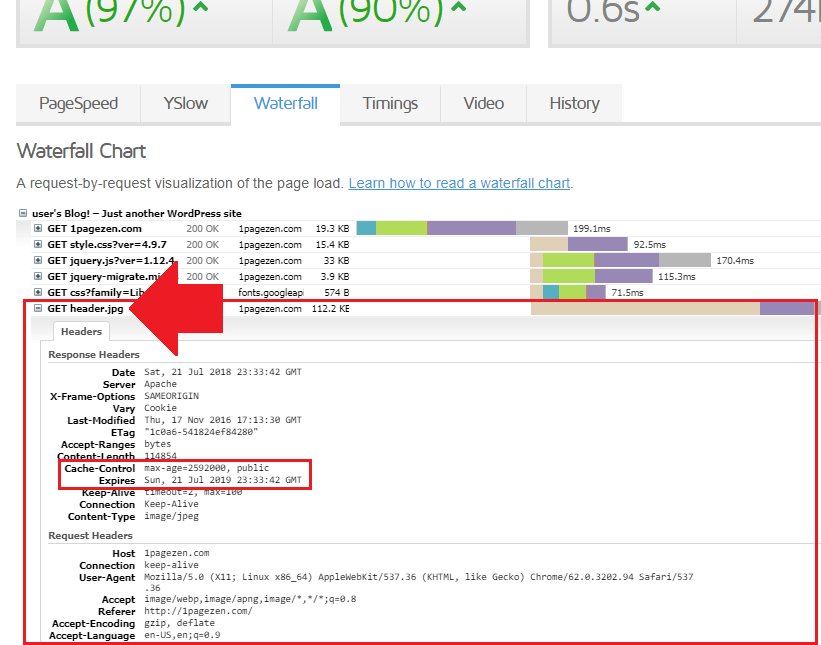
Task: Click the Date header value Sat, 21 Jul 2018
Action: point(223,372)
